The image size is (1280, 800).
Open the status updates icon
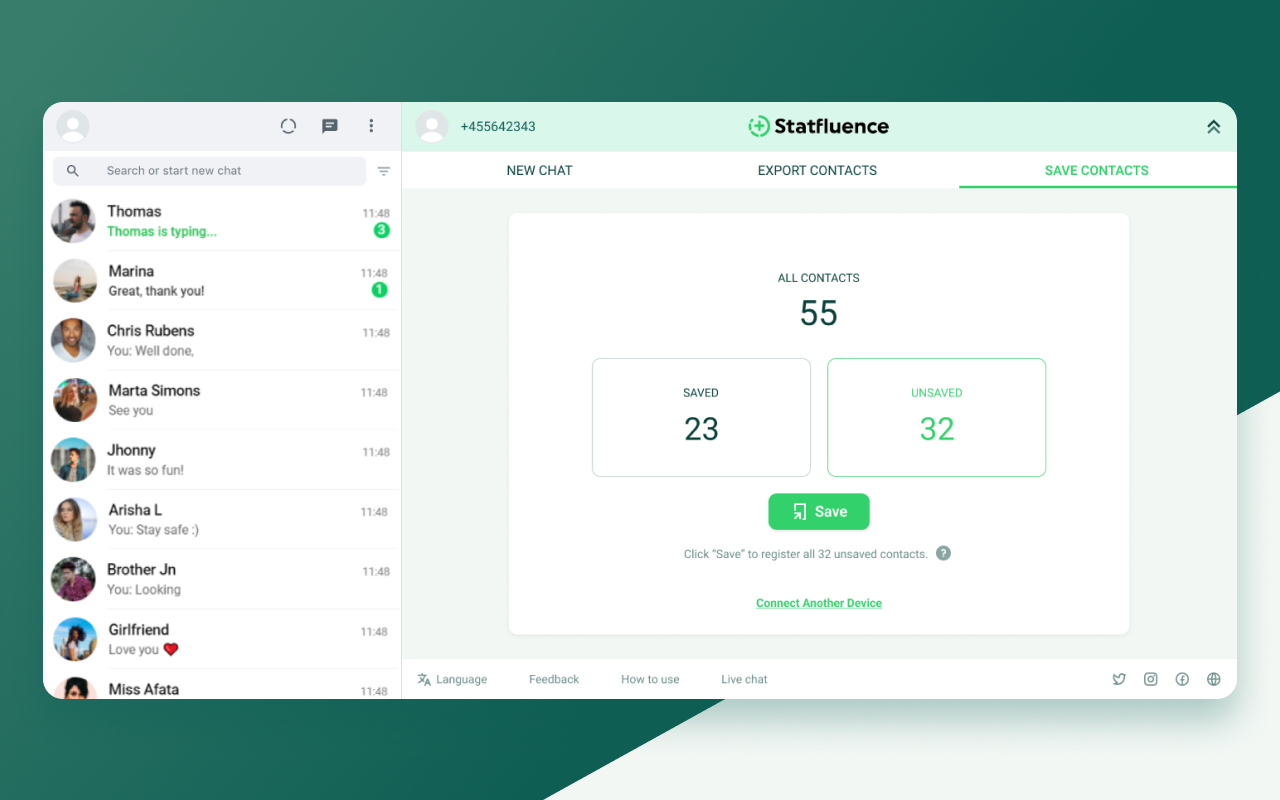click(x=288, y=126)
